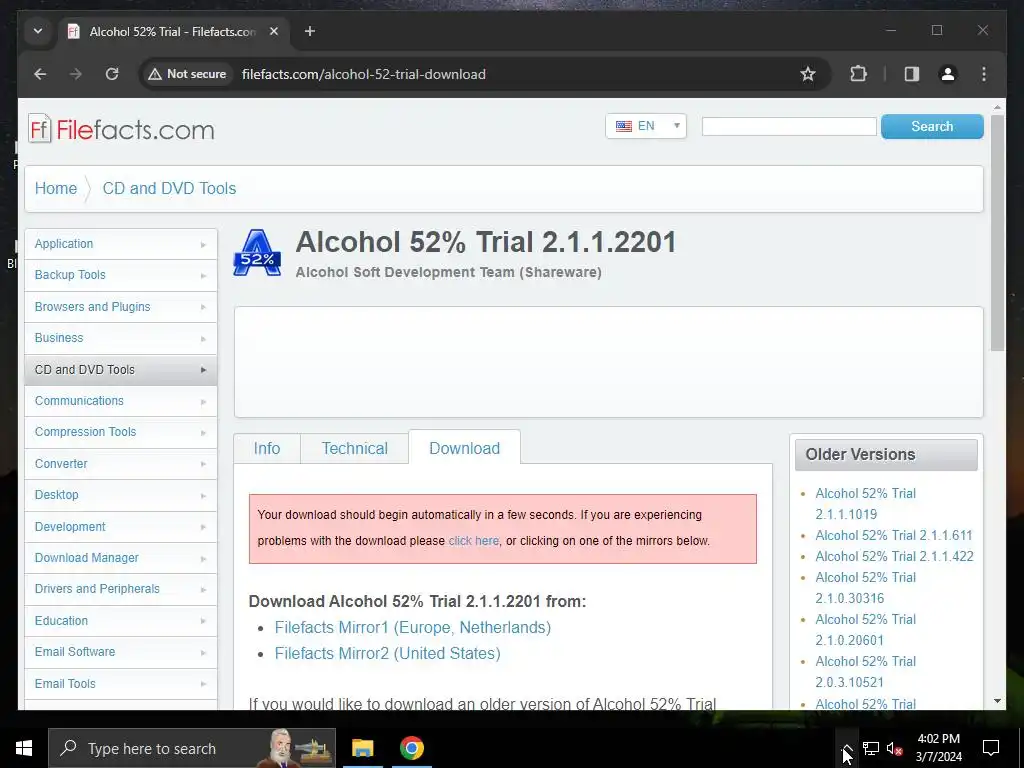The height and width of the screenshot is (768, 1024).
Task: Open File Explorer from the taskbar
Action: (x=362, y=748)
